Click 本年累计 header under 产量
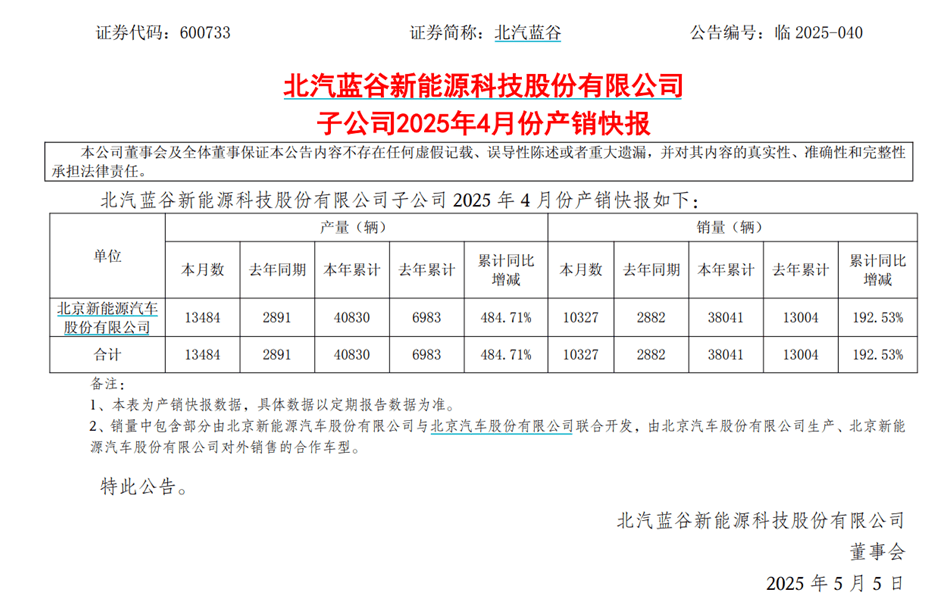 pos(352,270)
